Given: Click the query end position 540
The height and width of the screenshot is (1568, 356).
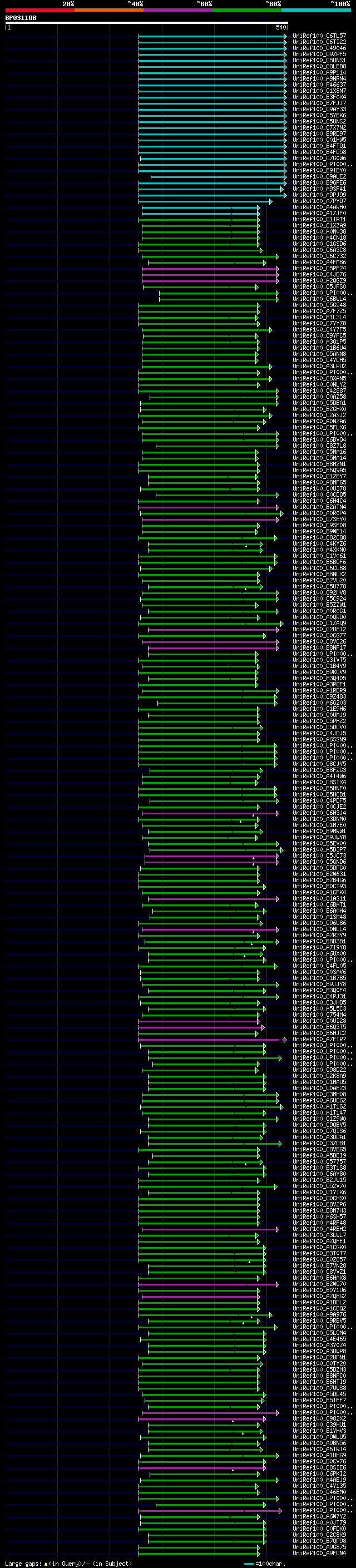Looking at the screenshot, I should click(280, 27).
